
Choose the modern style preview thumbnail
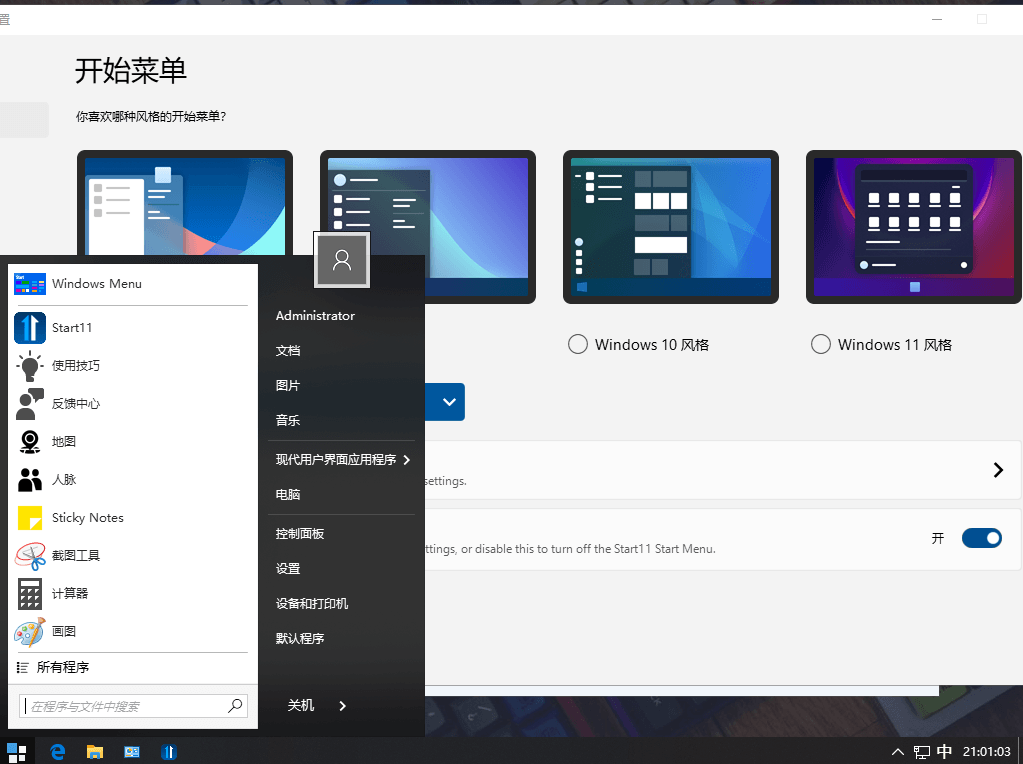tap(427, 227)
